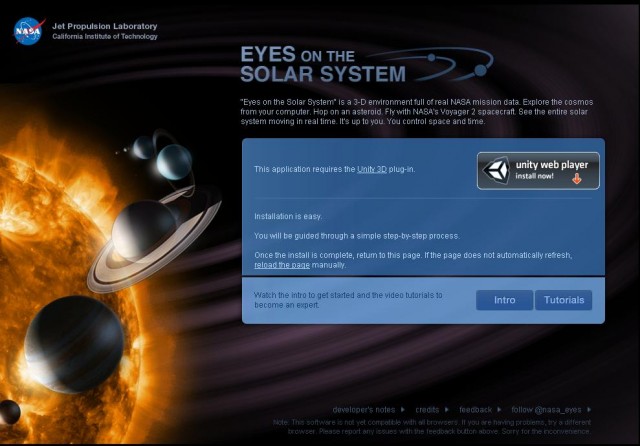Click the browser compatibility note at bottom
This screenshot has height=446, width=640.
432,426
